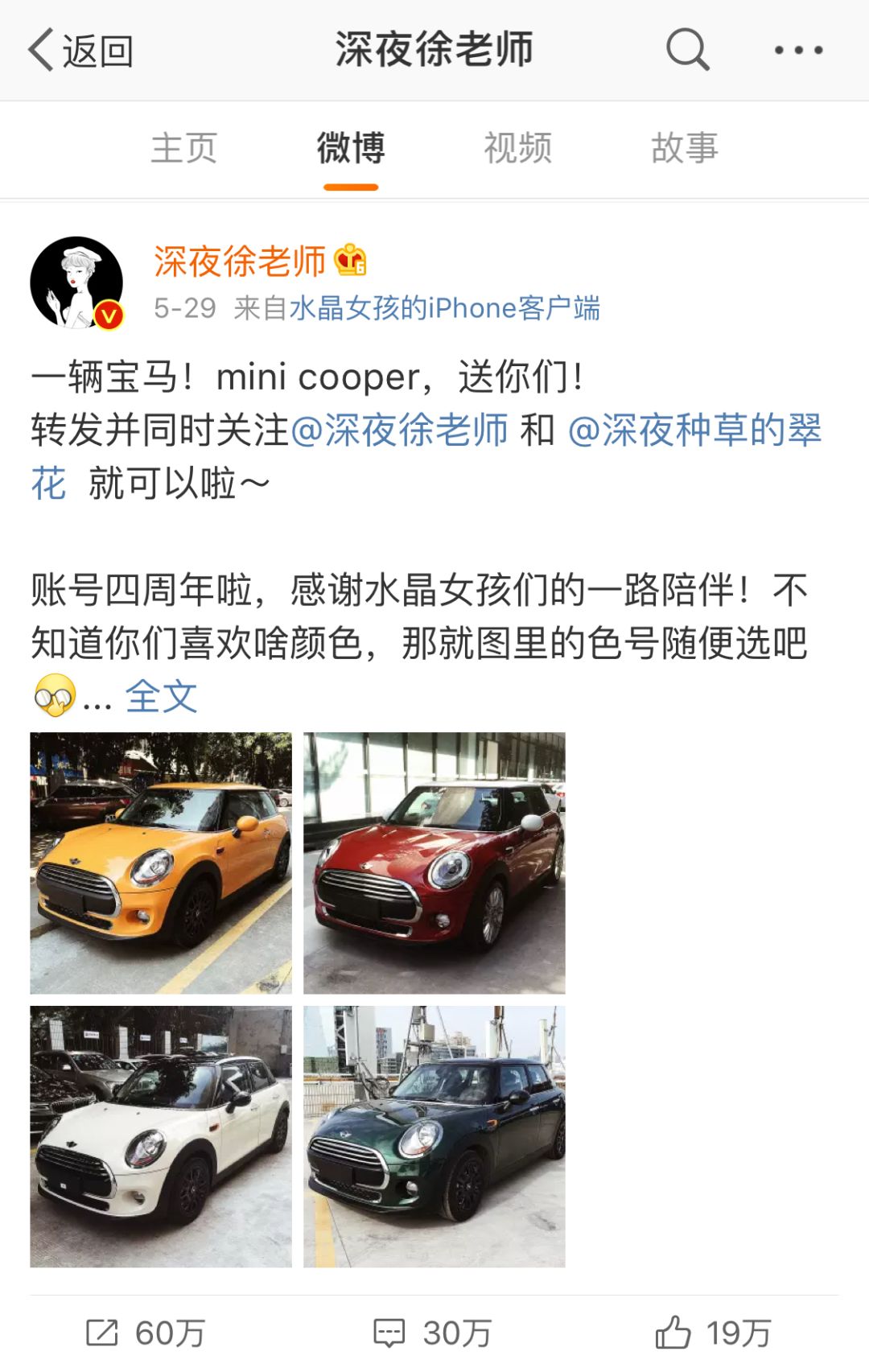This screenshot has width=869, height=1372.
Task: Open the 故事 tab
Action: click(685, 148)
